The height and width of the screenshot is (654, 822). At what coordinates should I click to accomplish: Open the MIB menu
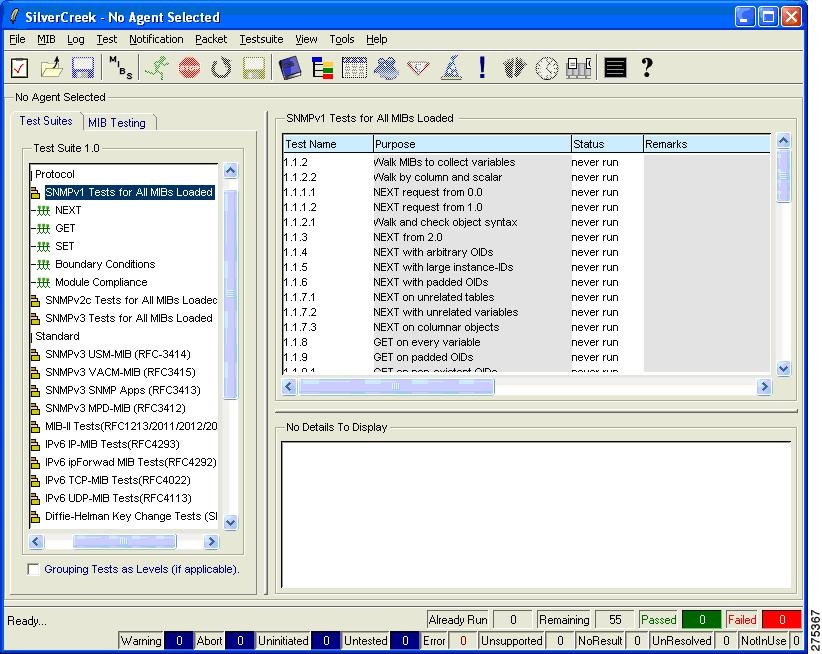pyautogui.click(x=46, y=39)
